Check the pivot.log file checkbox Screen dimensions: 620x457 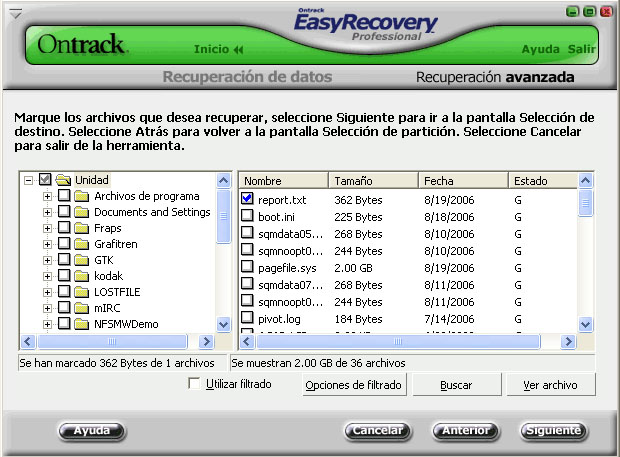[x=247, y=317]
